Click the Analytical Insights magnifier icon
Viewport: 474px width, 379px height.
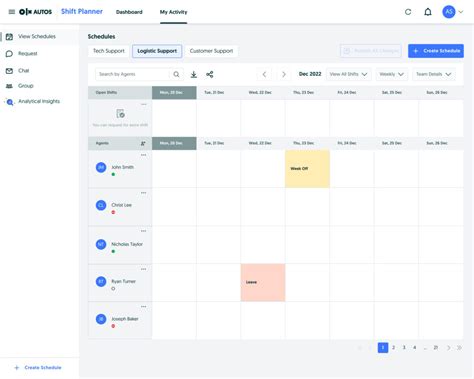point(10,102)
